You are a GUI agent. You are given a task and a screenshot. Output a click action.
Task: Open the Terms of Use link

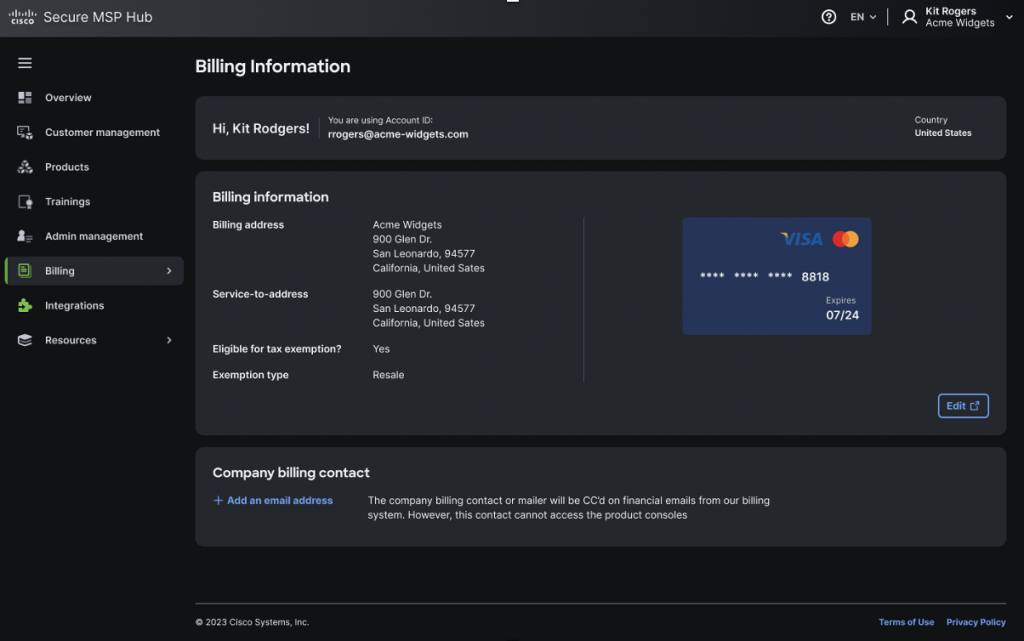click(906, 622)
